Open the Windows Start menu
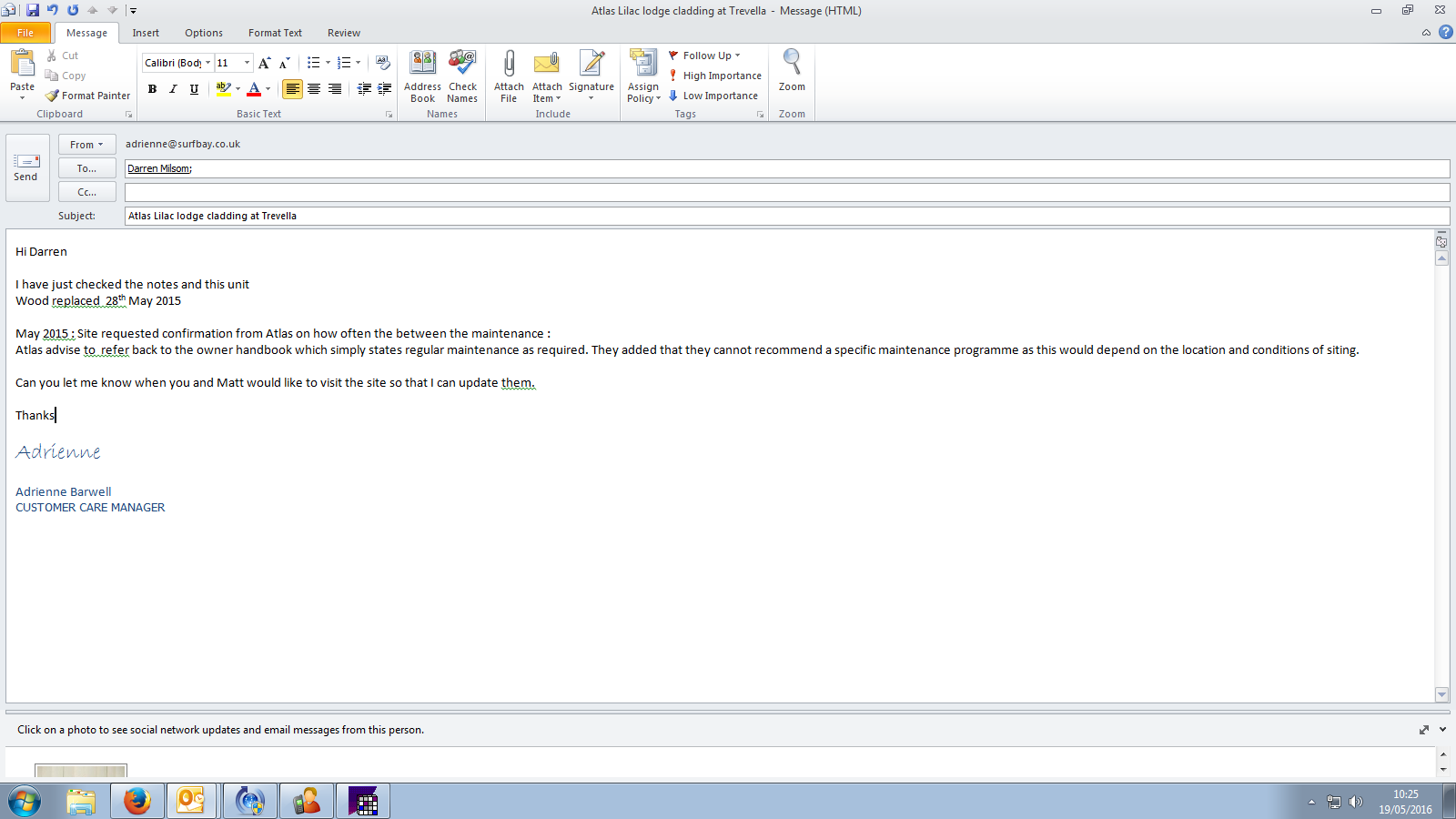The height and width of the screenshot is (819, 1456). click(x=25, y=802)
